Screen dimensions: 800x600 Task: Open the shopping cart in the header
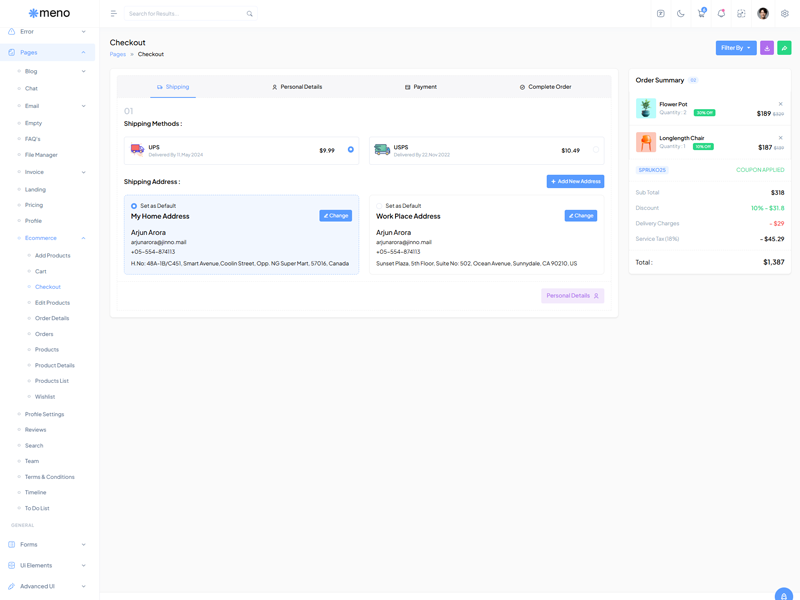coord(701,14)
